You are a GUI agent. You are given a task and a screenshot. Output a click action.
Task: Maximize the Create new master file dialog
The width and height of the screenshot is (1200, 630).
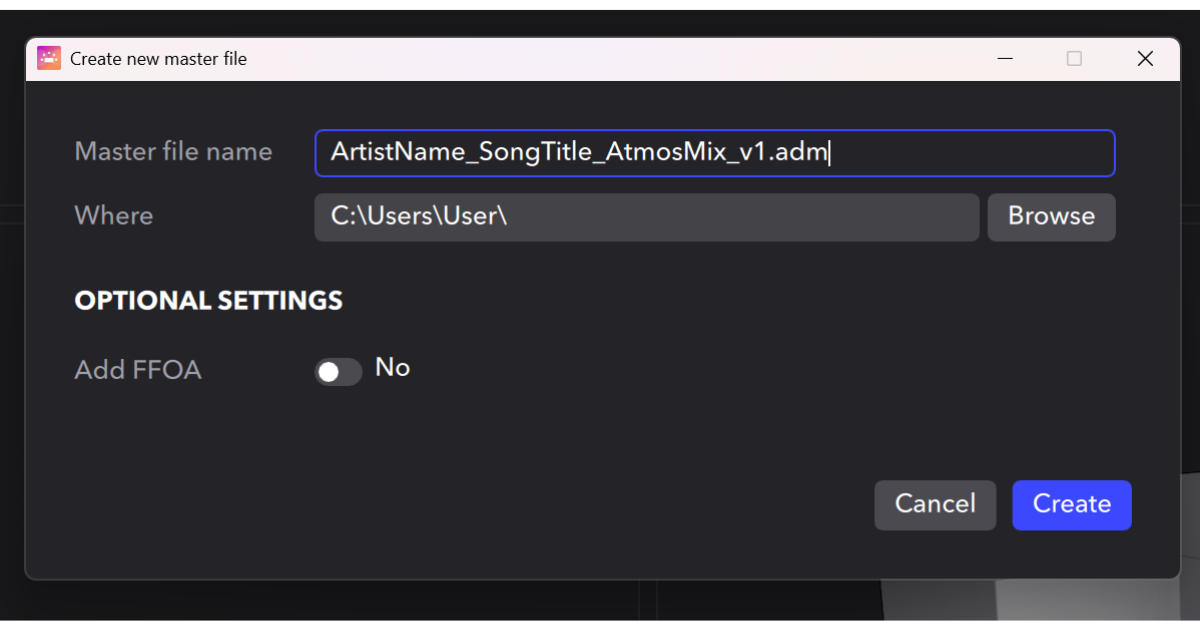coord(1074,58)
